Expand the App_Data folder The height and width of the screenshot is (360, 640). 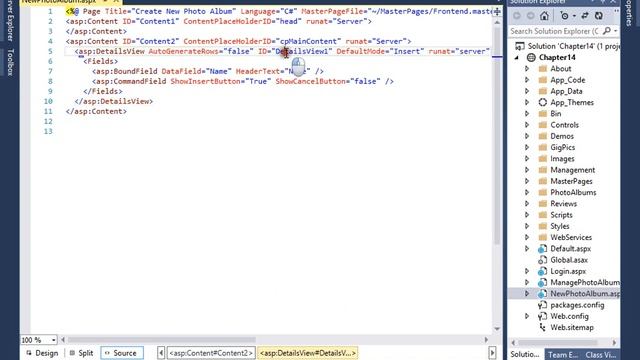click(x=527, y=91)
